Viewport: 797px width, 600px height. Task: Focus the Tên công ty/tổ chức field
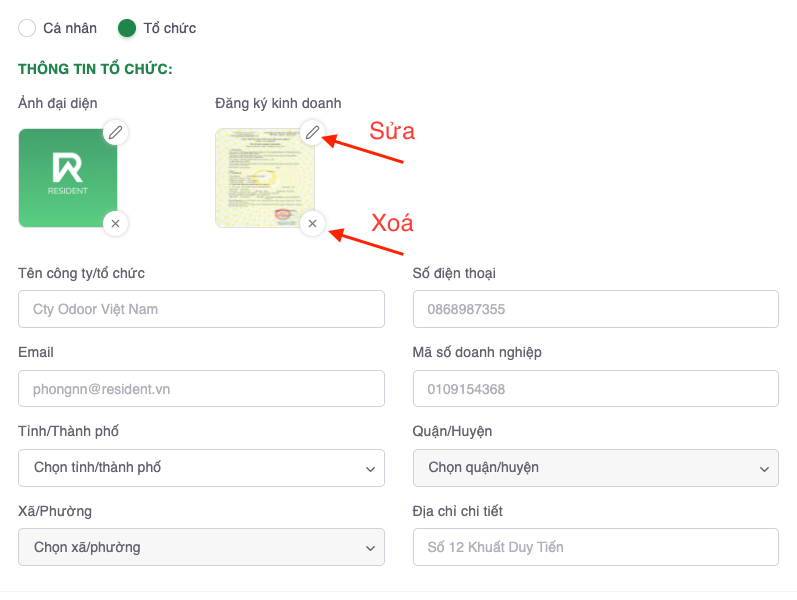(201, 309)
